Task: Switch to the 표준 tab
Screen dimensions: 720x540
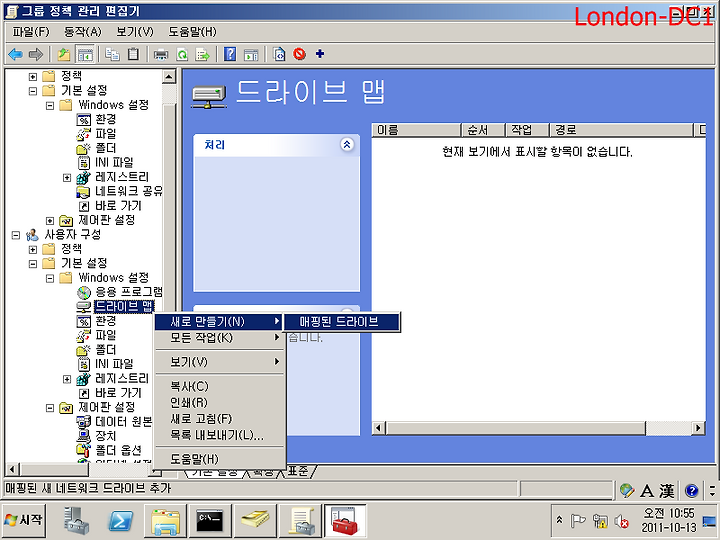Action: point(298,471)
